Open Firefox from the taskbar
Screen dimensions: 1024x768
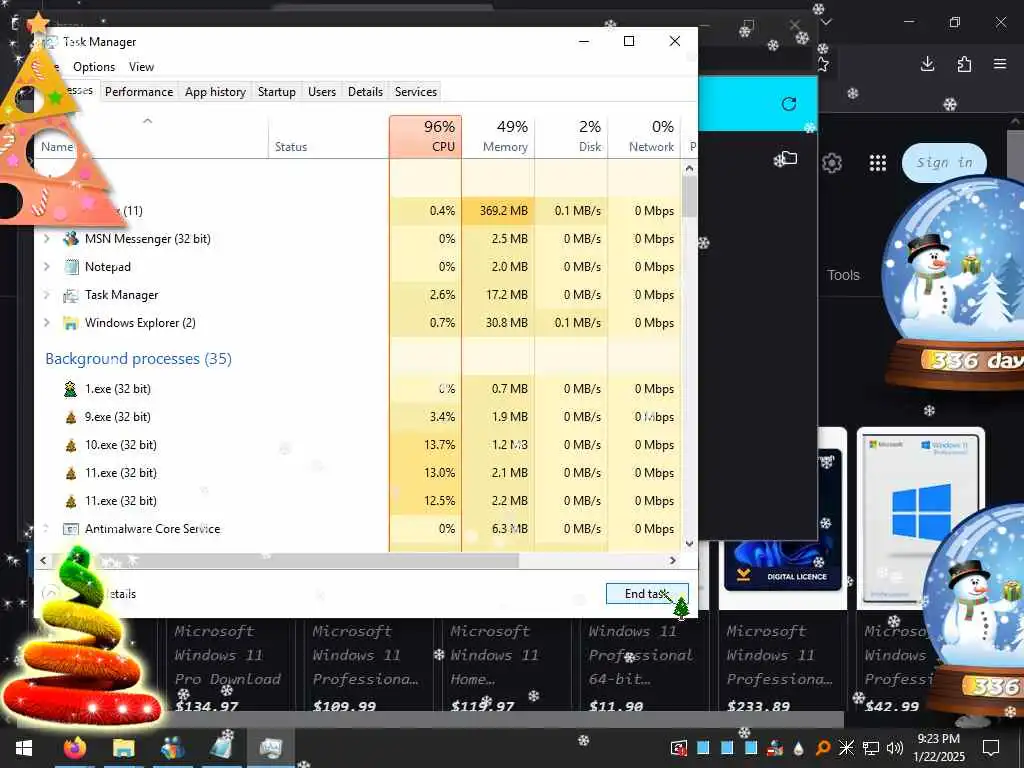click(75, 748)
